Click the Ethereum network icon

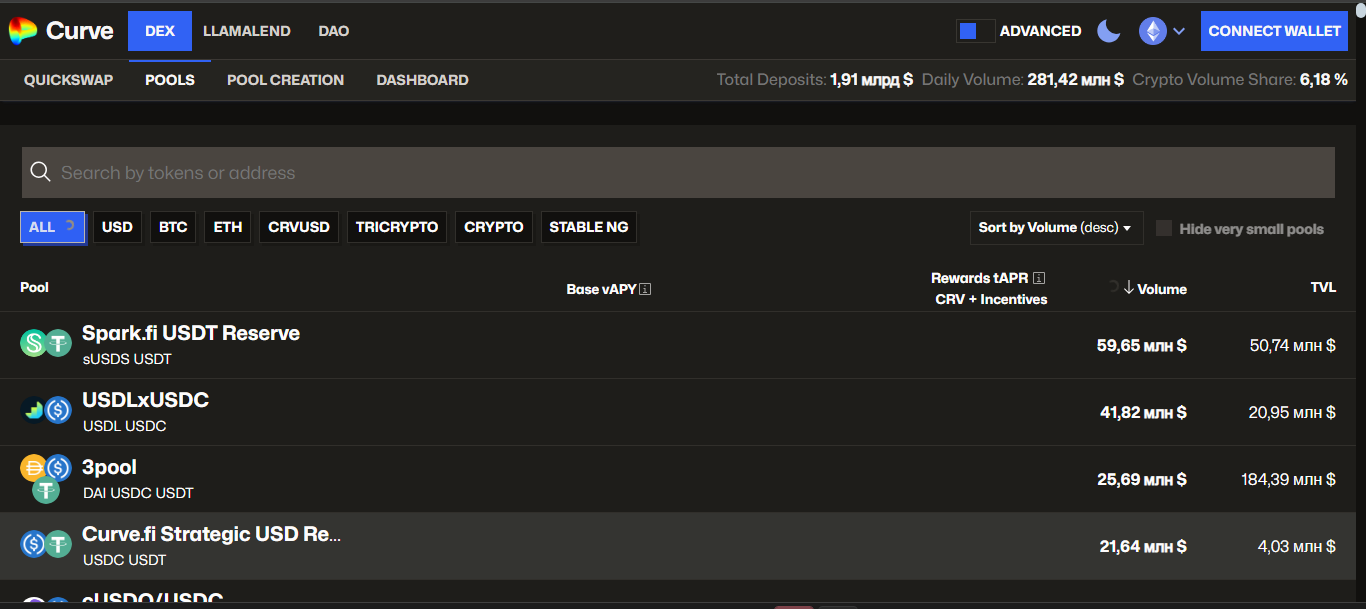coord(1153,31)
